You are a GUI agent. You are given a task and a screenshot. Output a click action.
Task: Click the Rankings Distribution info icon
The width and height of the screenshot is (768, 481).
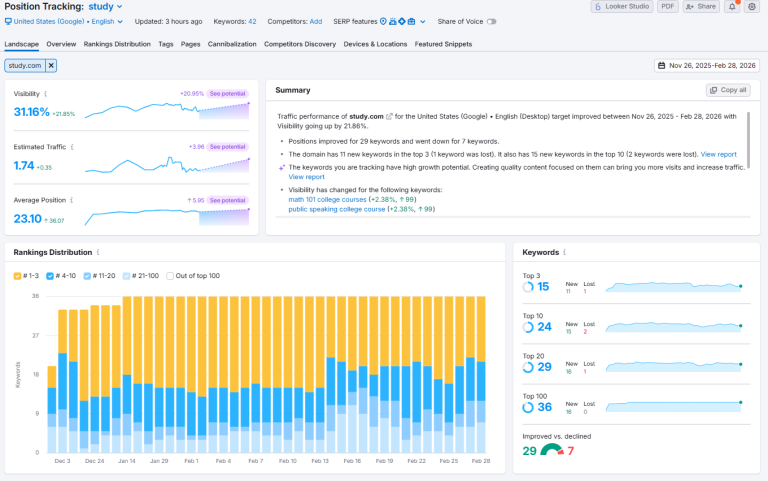pos(97,253)
